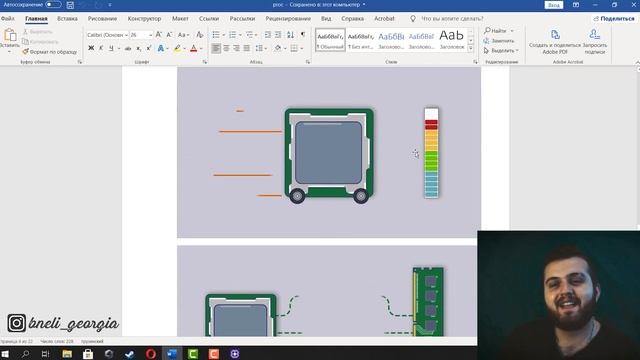Toggle underline (Ч) formatting
640x360 pixels.
(111, 49)
